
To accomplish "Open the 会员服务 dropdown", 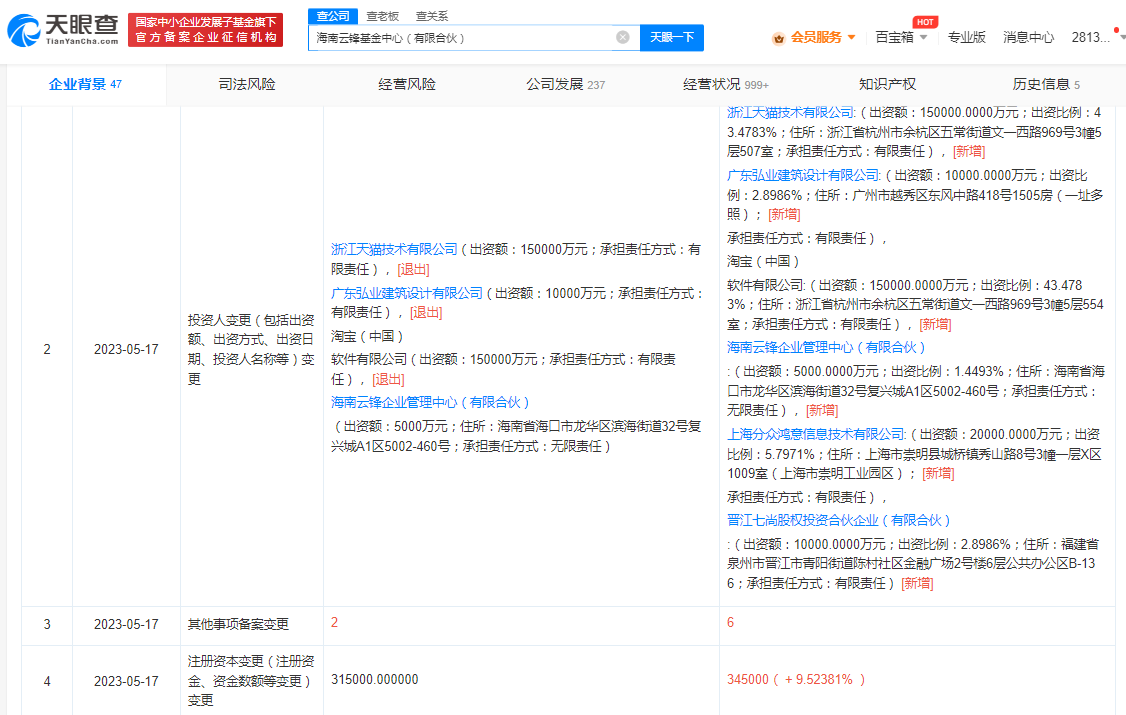I will pyautogui.click(x=822, y=37).
